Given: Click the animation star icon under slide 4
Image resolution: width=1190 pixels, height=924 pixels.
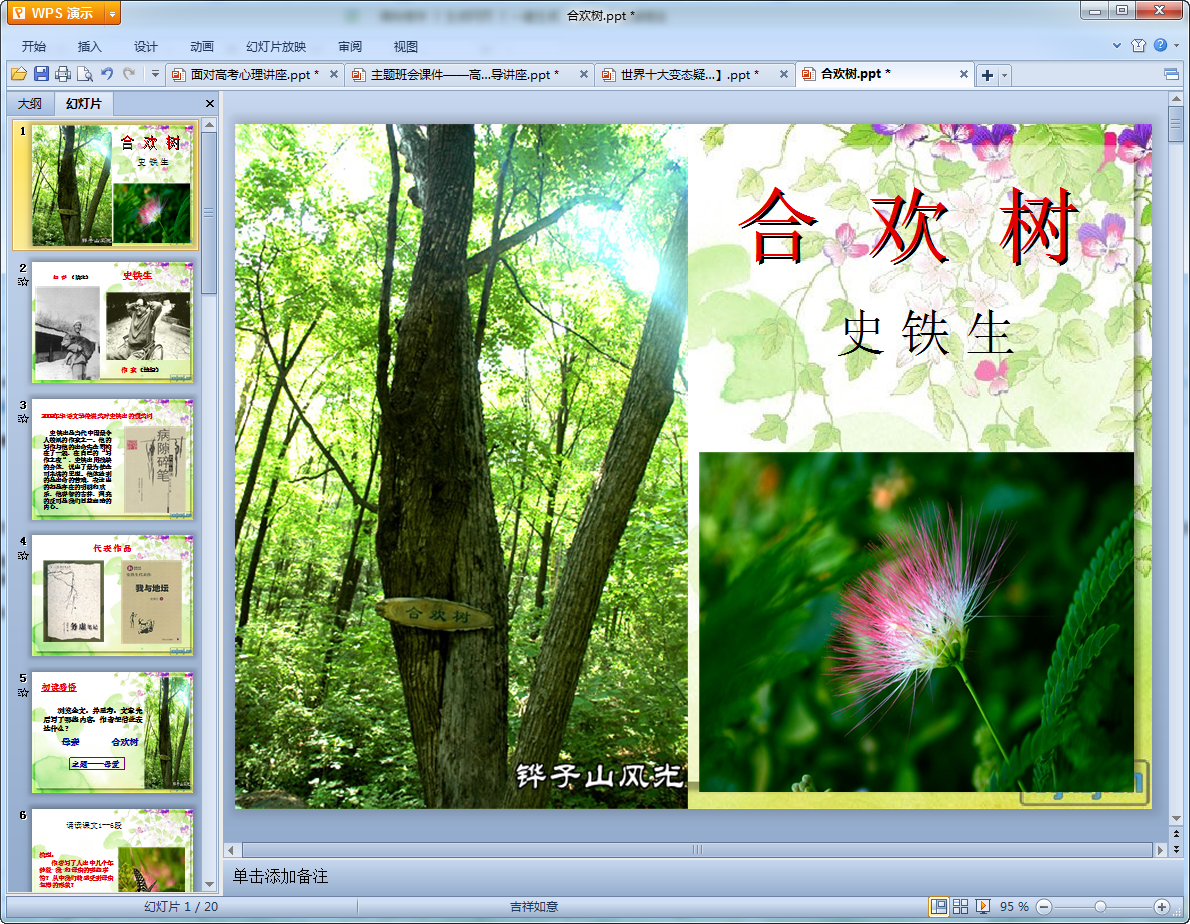Looking at the screenshot, I should coord(23,555).
